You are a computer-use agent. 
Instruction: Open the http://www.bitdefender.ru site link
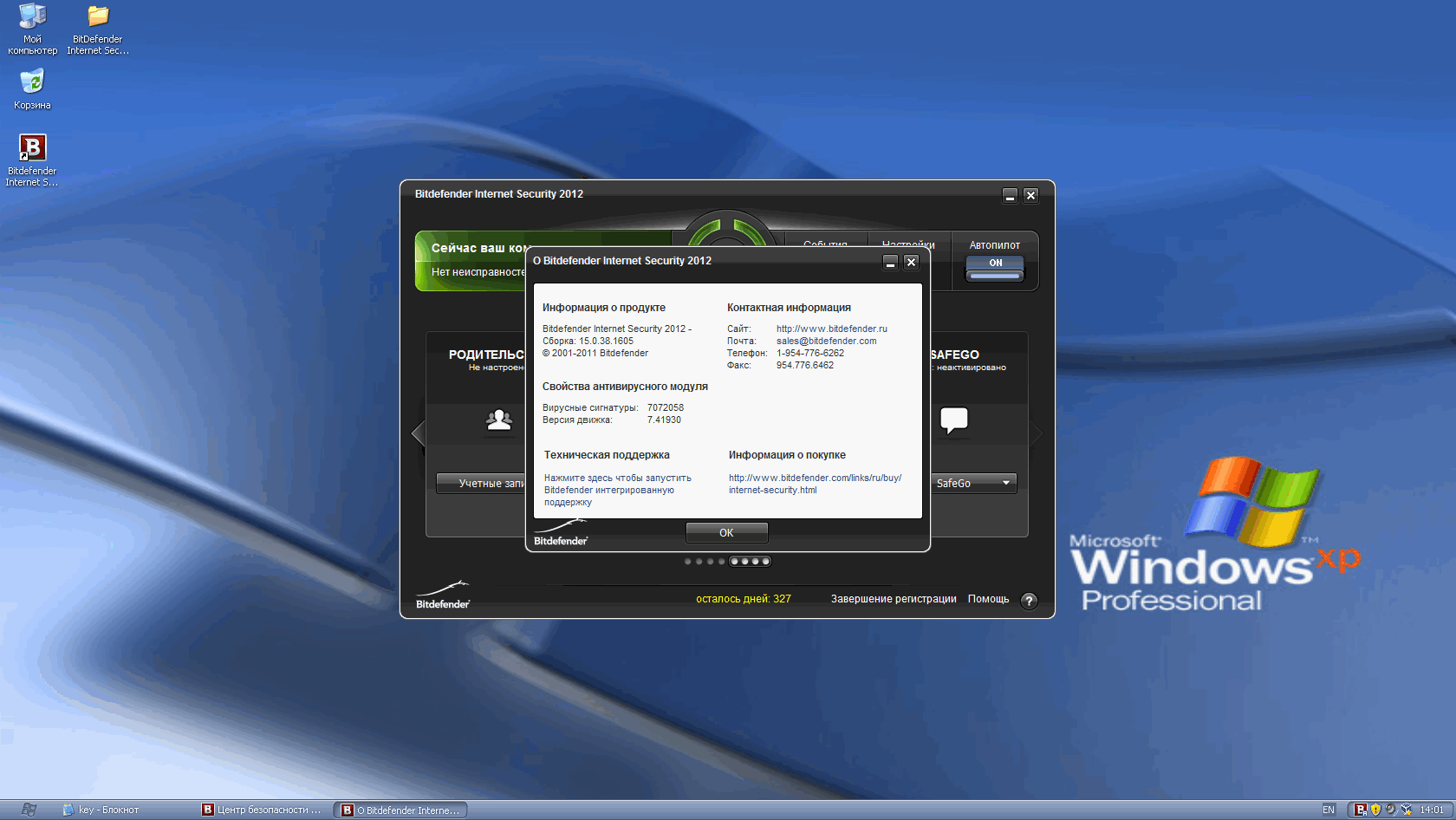point(832,329)
